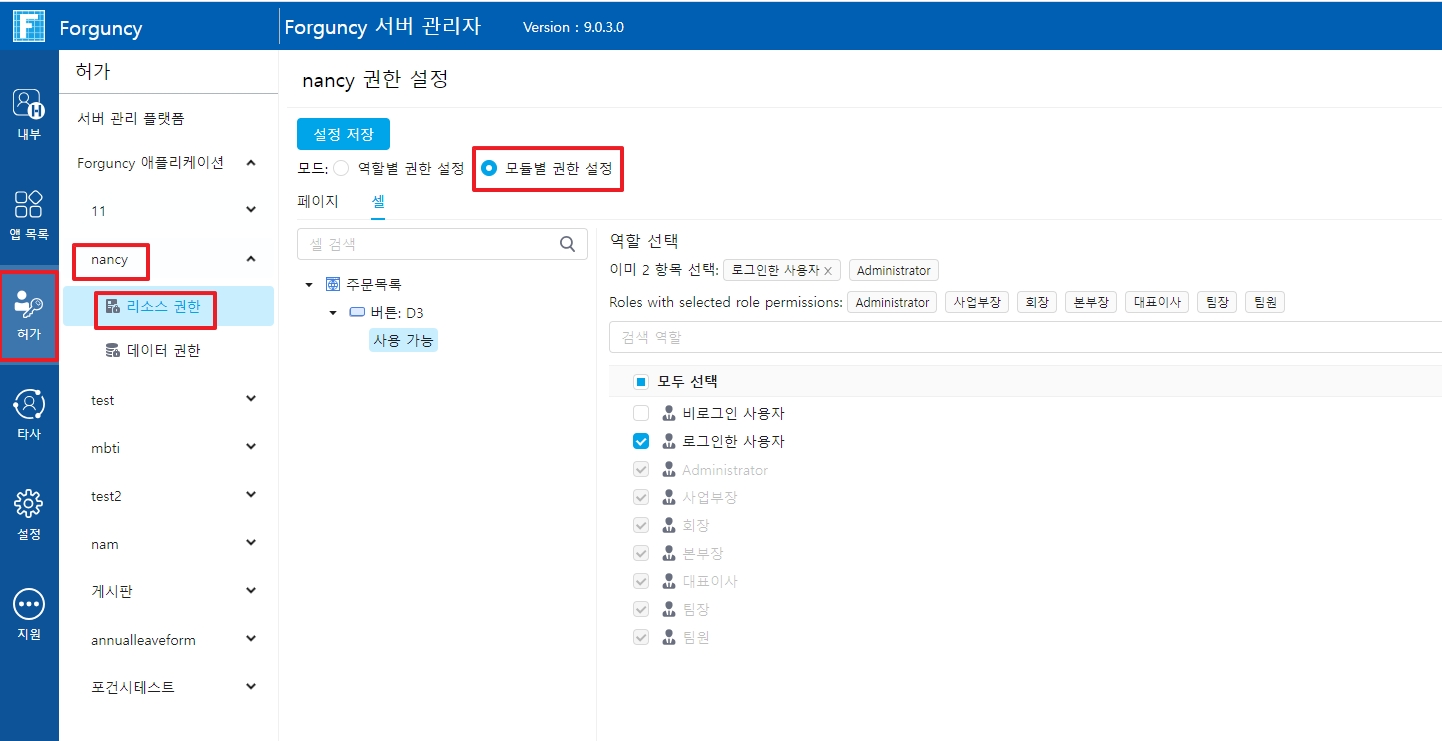Image resolution: width=1442 pixels, height=741 pixels.
Task: Open 리소스 권한 under nancy
Action: tap(163, 307)
